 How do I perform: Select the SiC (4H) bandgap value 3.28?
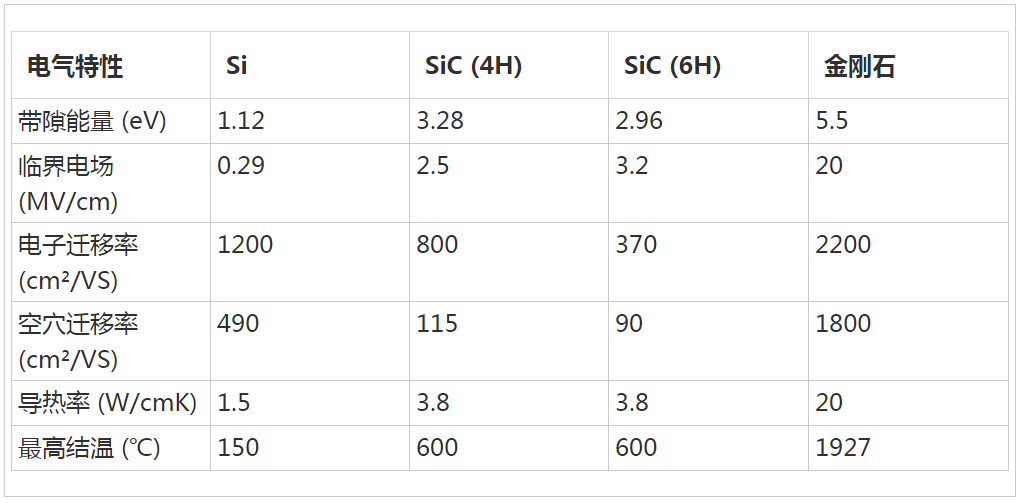point(440,121)
